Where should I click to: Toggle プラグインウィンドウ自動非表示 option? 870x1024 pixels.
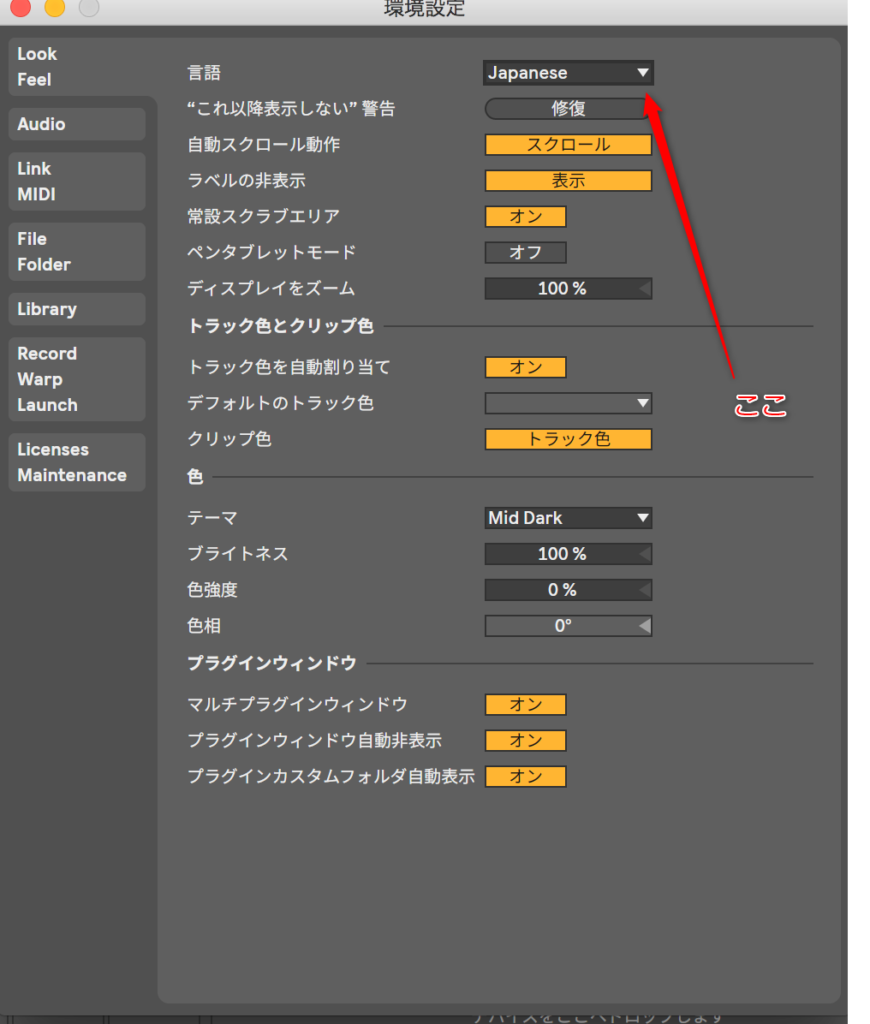pyautogui.click(x=526, y=741)
